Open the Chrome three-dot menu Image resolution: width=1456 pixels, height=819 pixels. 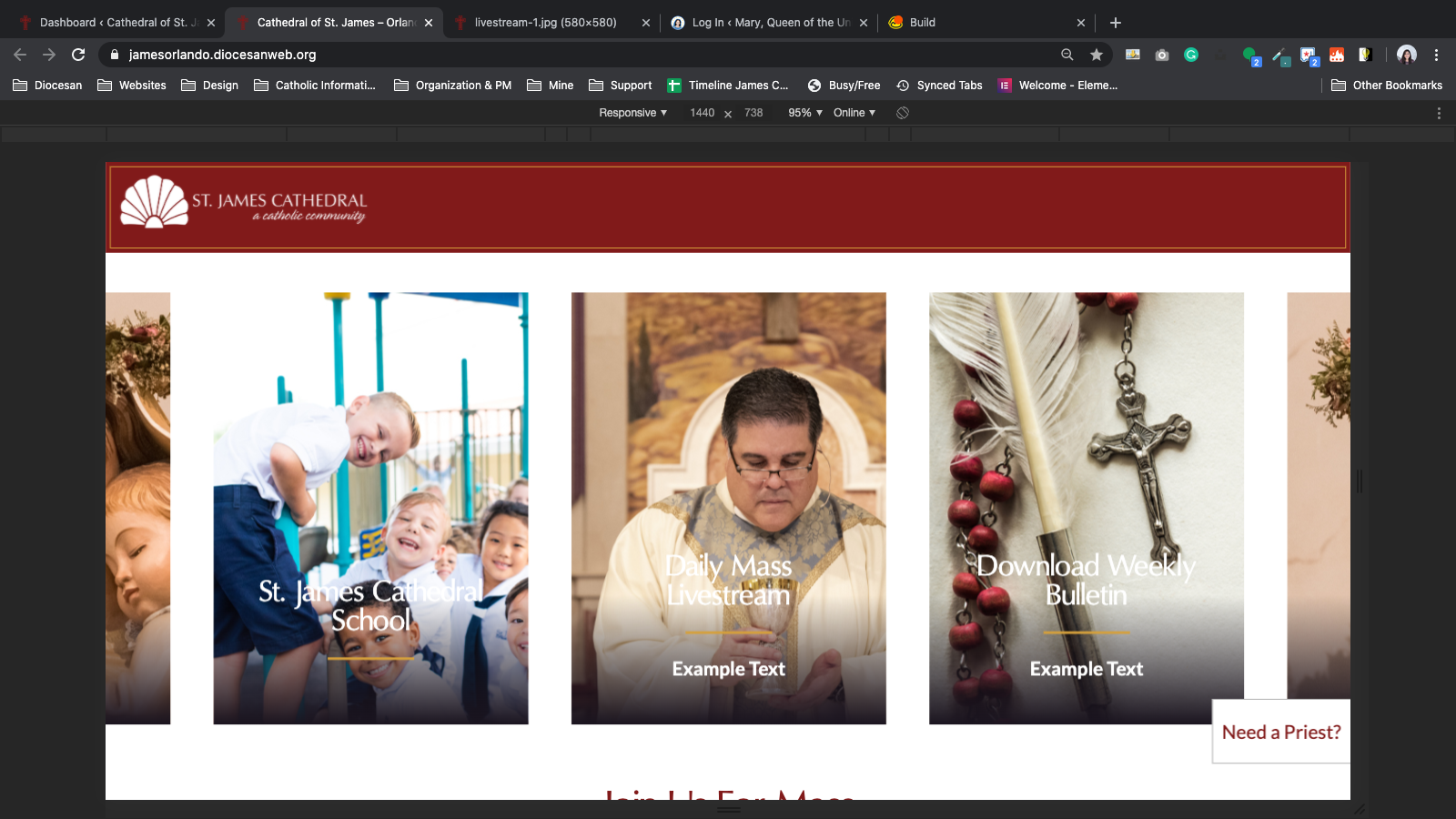pyautogui.click(x=1436, y=55)
